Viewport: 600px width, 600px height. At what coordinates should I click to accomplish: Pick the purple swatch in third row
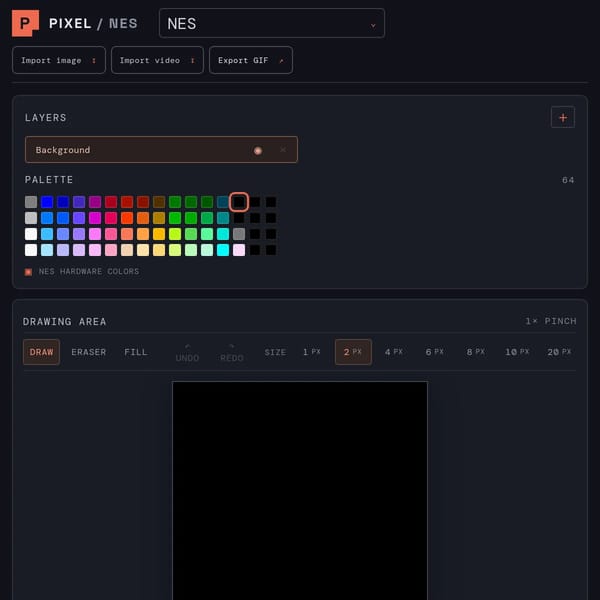[79, 234]
